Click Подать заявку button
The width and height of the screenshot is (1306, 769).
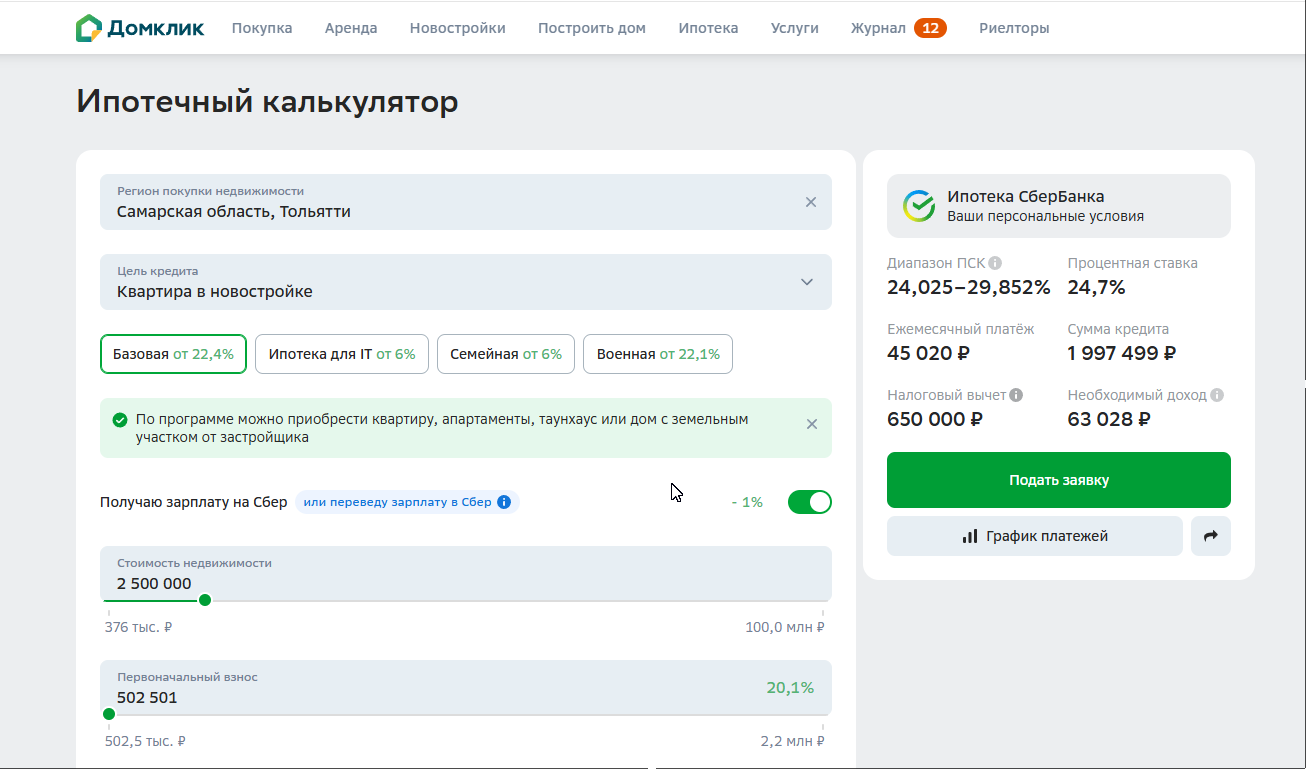(1059, 480)
